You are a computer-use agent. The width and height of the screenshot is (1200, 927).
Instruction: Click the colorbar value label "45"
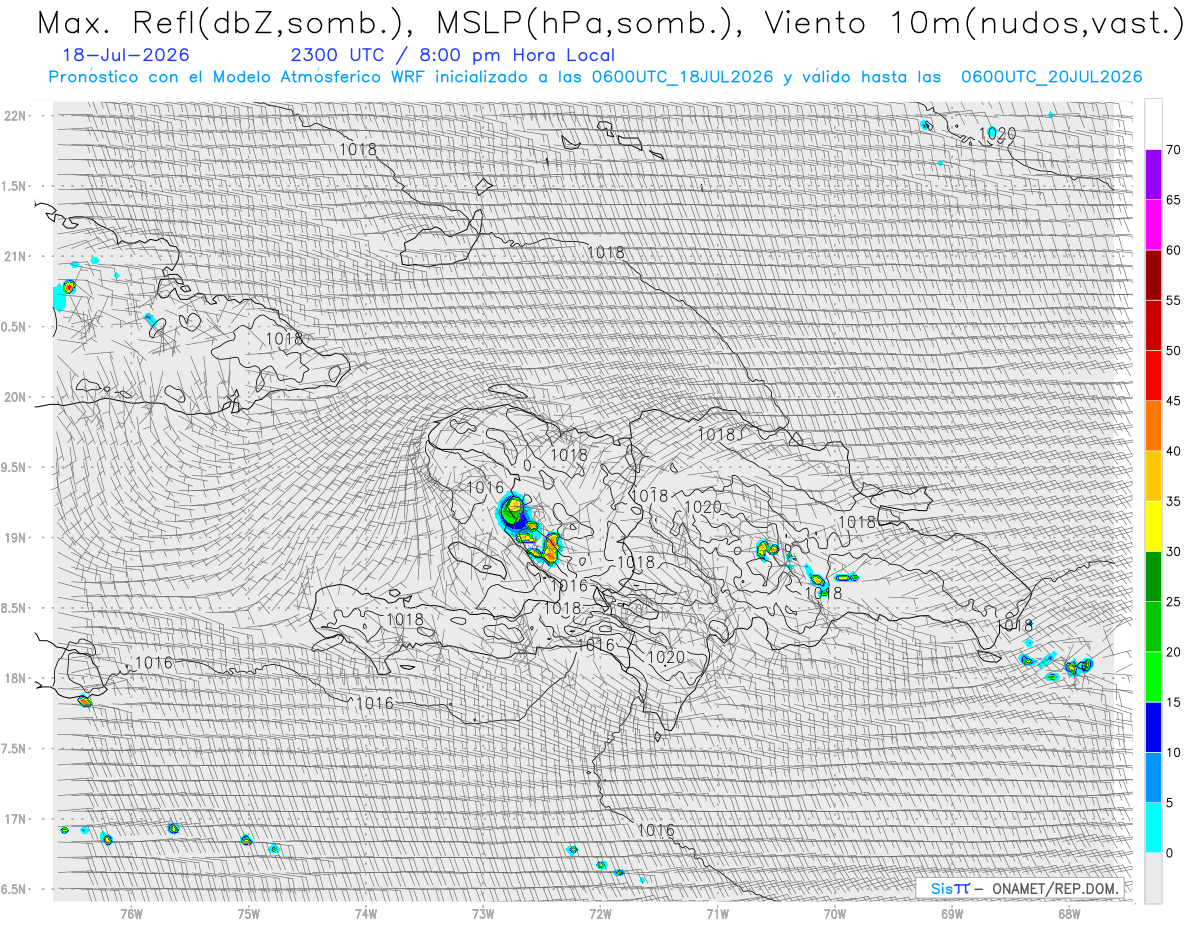(1173, 401)
